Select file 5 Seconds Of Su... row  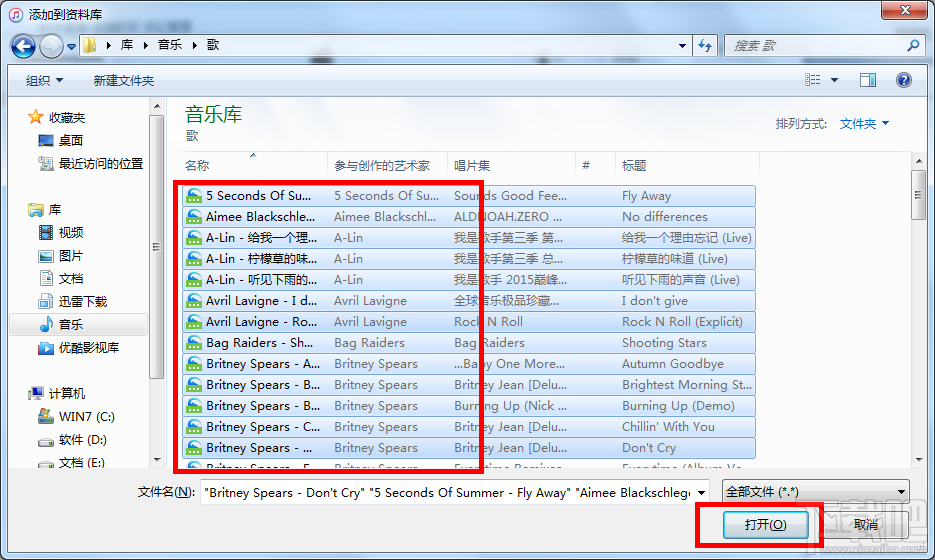(x=469, y=196)
